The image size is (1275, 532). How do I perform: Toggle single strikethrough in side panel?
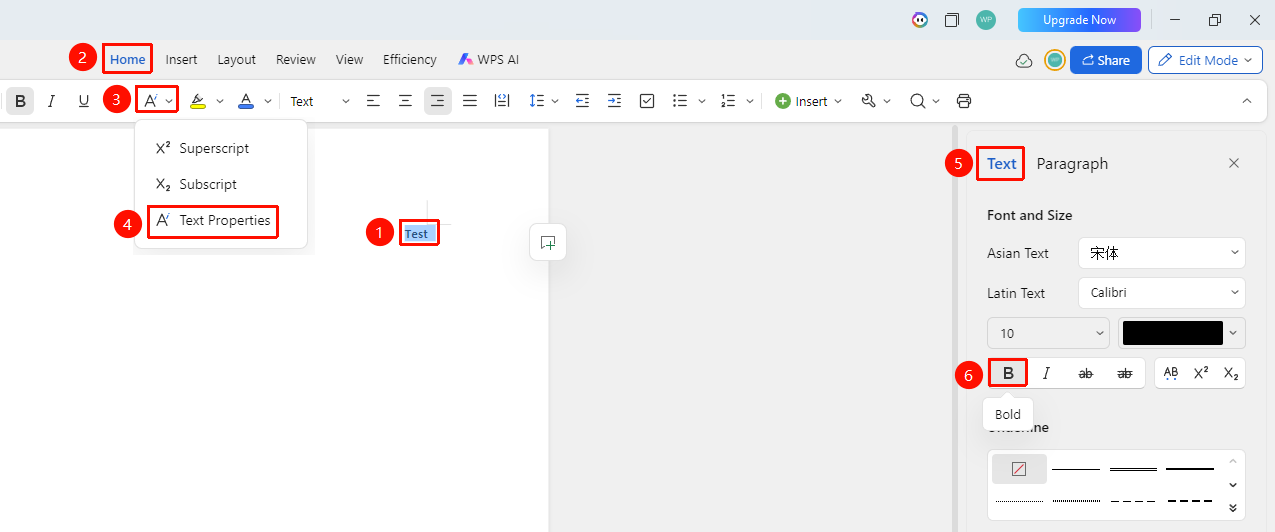(x=1085, y=373)
